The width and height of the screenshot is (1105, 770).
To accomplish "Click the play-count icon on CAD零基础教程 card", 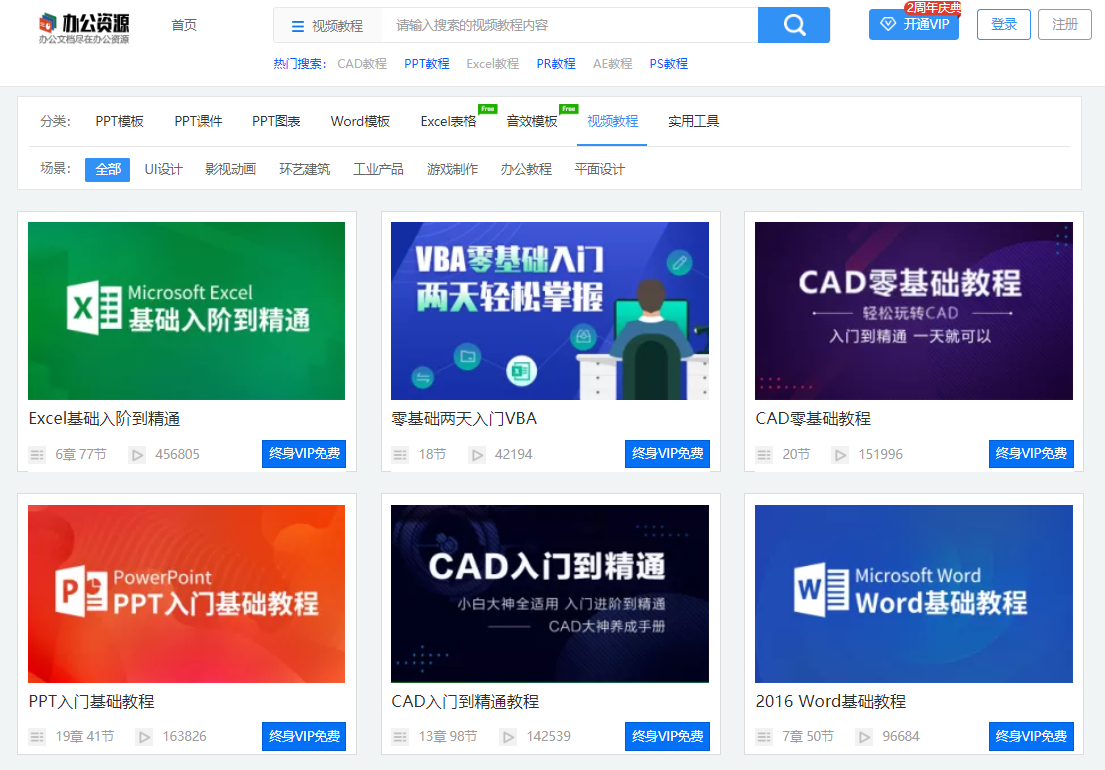I will point(841,453).
